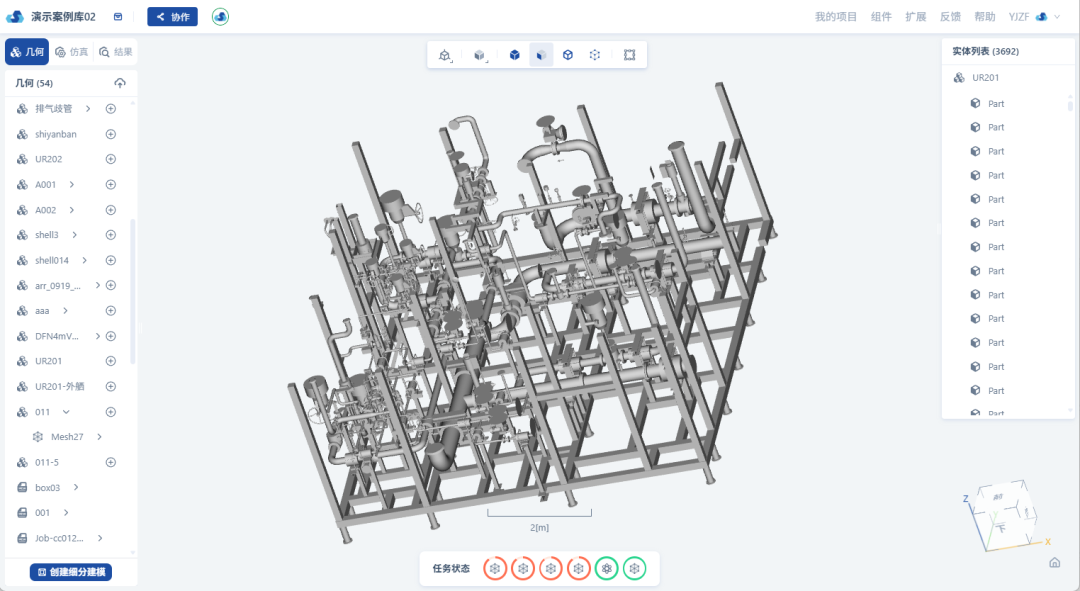Click plus icon beside shell014
This screenshot has width=1080, height=591.
pos(110,260)
